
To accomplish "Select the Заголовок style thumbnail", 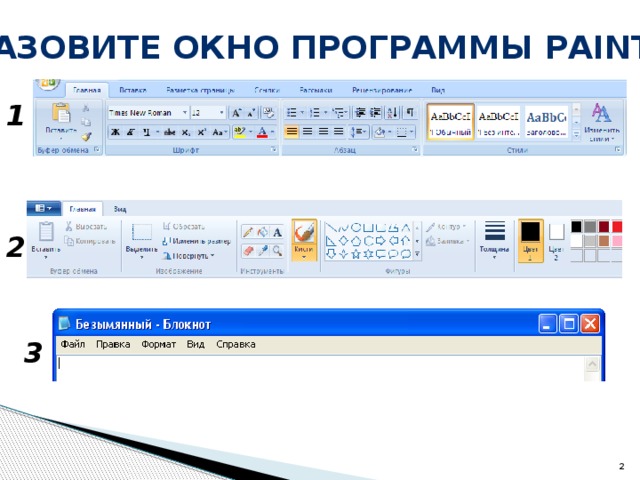I will pos(547,122).
